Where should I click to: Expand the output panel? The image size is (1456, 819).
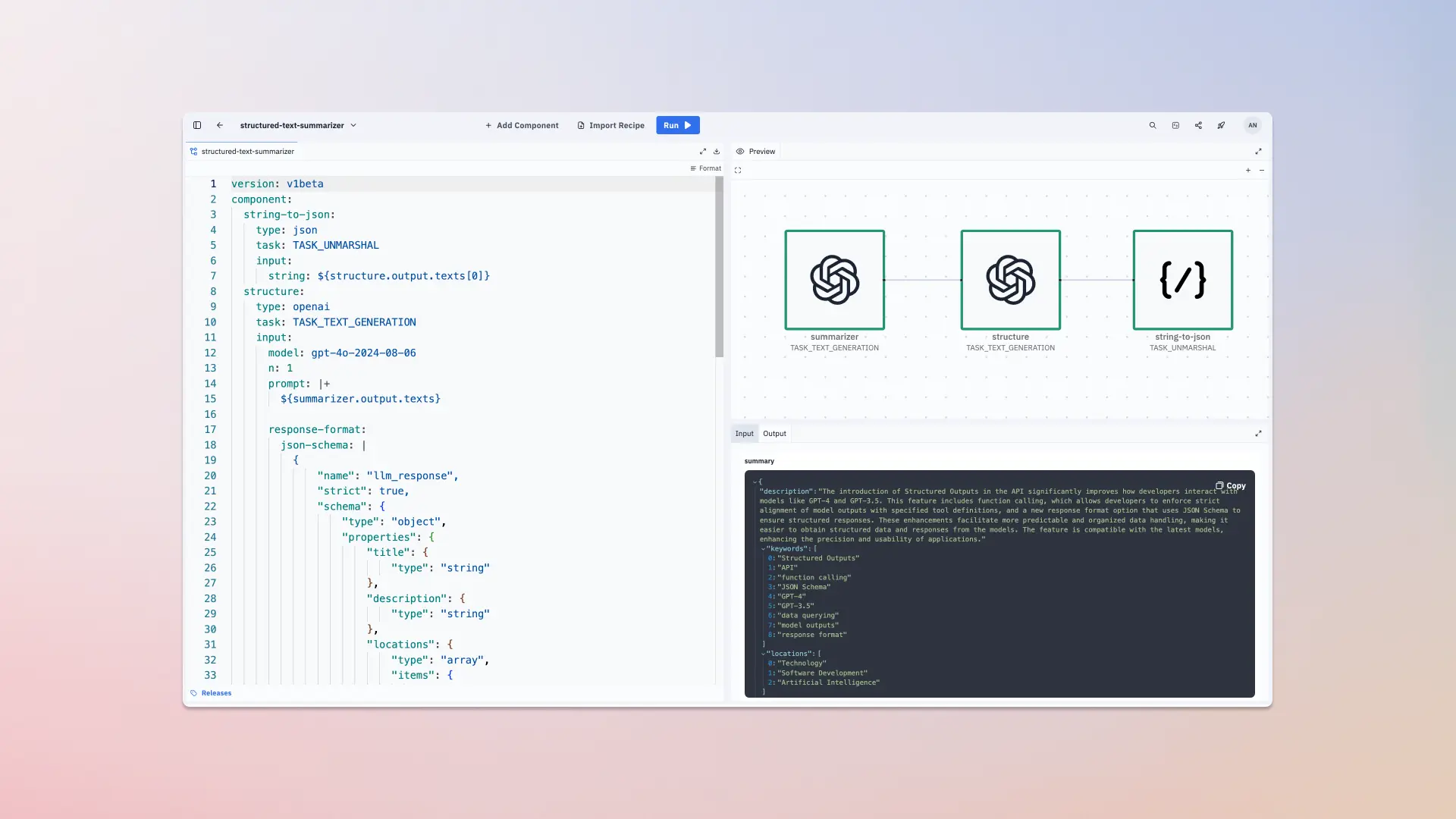pyautogui.click(x=1259, y=434)
